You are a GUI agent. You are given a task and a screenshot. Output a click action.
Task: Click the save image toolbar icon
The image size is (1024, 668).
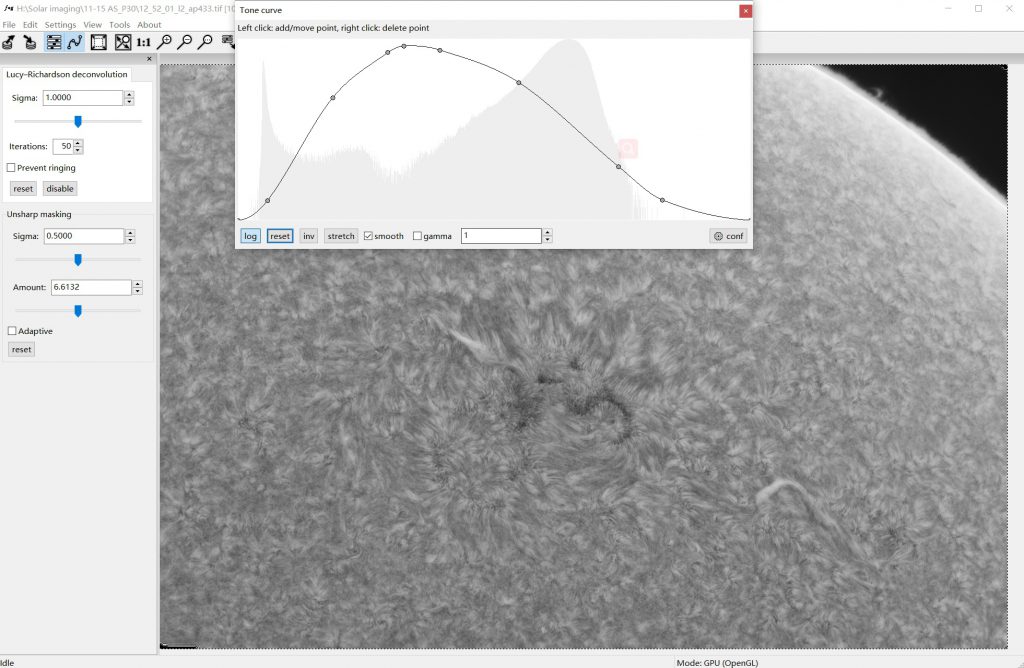coord(30,42)
